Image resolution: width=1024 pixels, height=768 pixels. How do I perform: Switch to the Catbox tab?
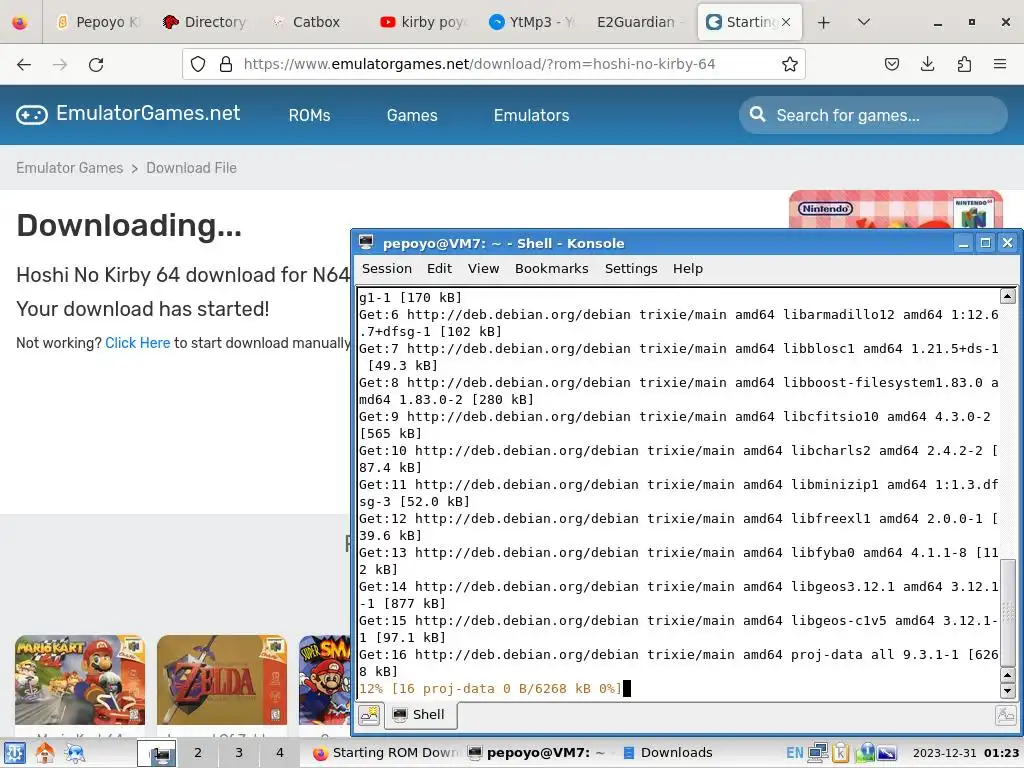[313, 22]
